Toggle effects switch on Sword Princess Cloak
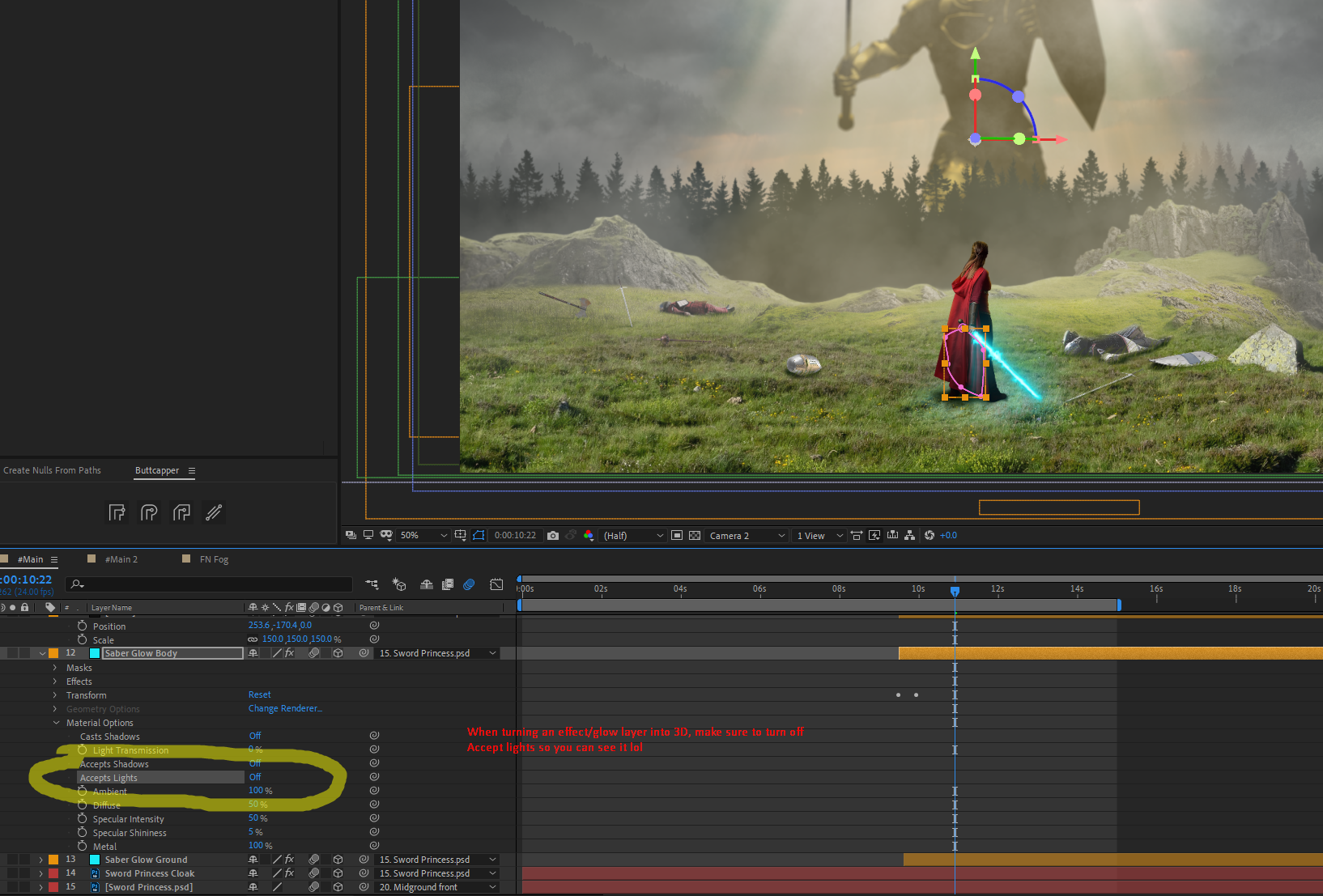Viewport: 1323px width, 896px height. (289, 873)
